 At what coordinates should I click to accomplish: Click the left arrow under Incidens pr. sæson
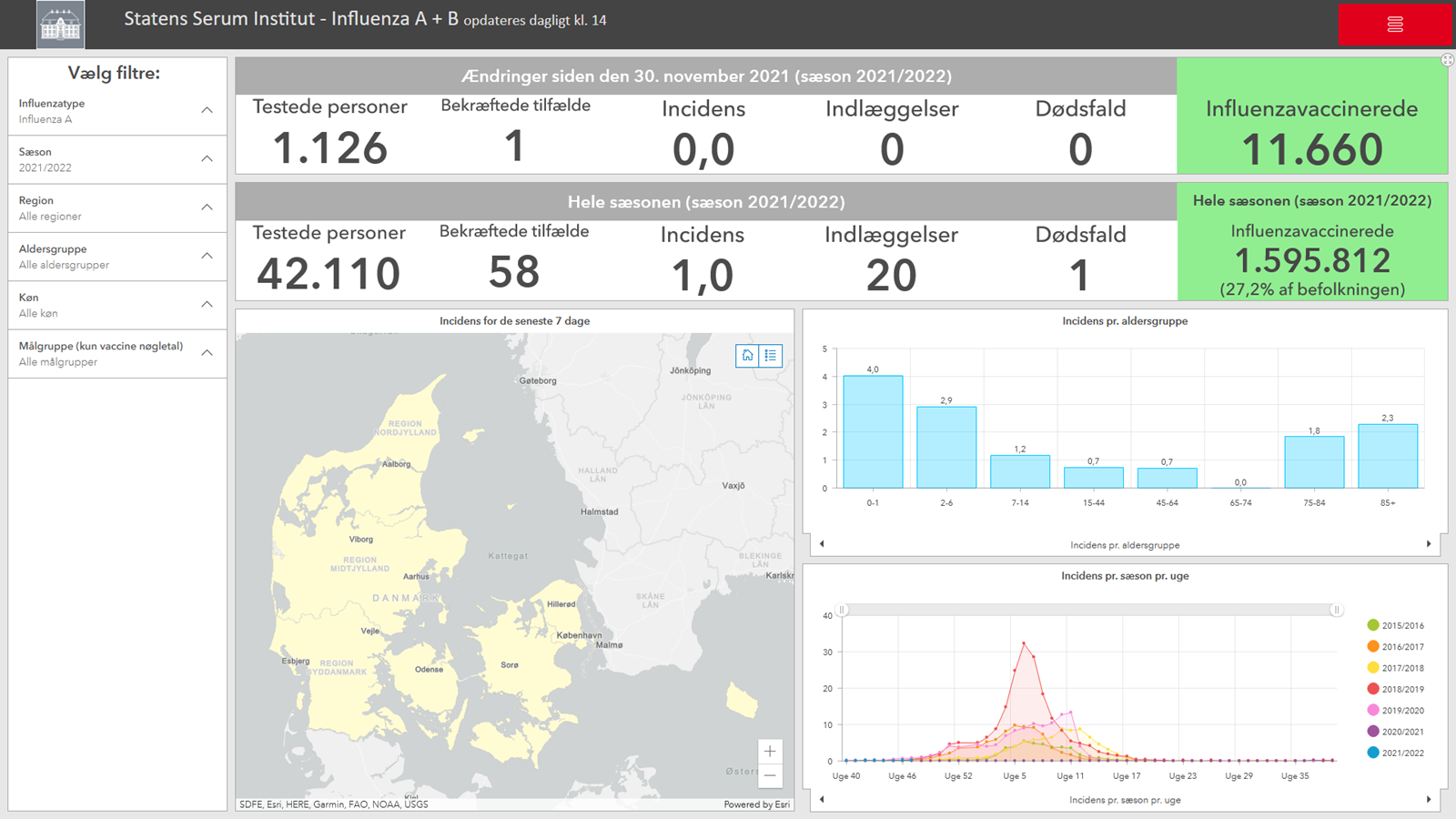821,798
